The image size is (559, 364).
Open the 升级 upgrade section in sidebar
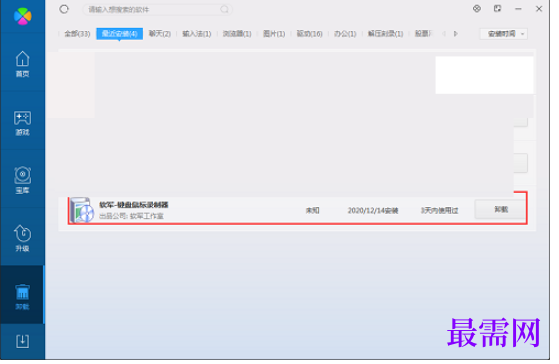22,238
